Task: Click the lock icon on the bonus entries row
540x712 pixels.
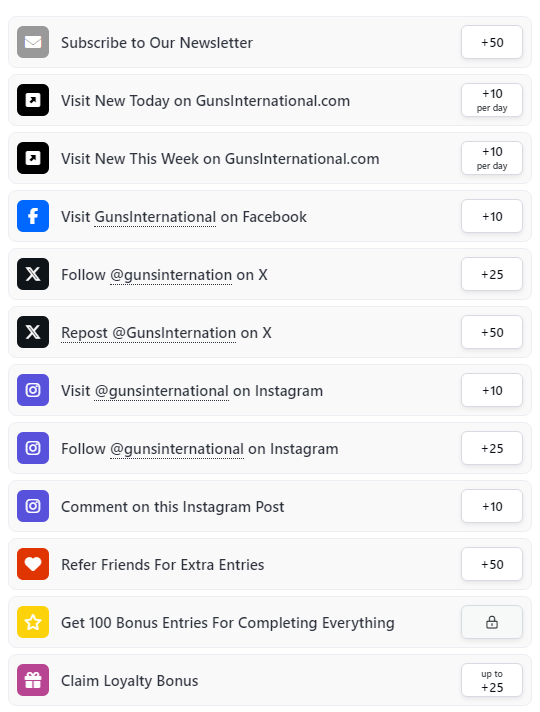Action: click(492, 622)
